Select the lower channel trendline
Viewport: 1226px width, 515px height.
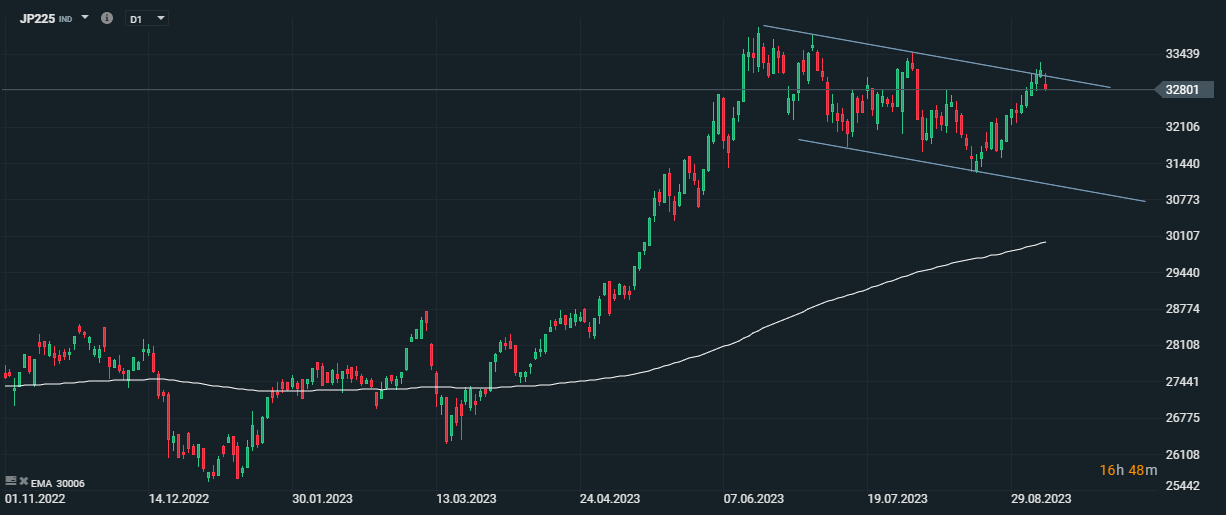tap(970, 170)
